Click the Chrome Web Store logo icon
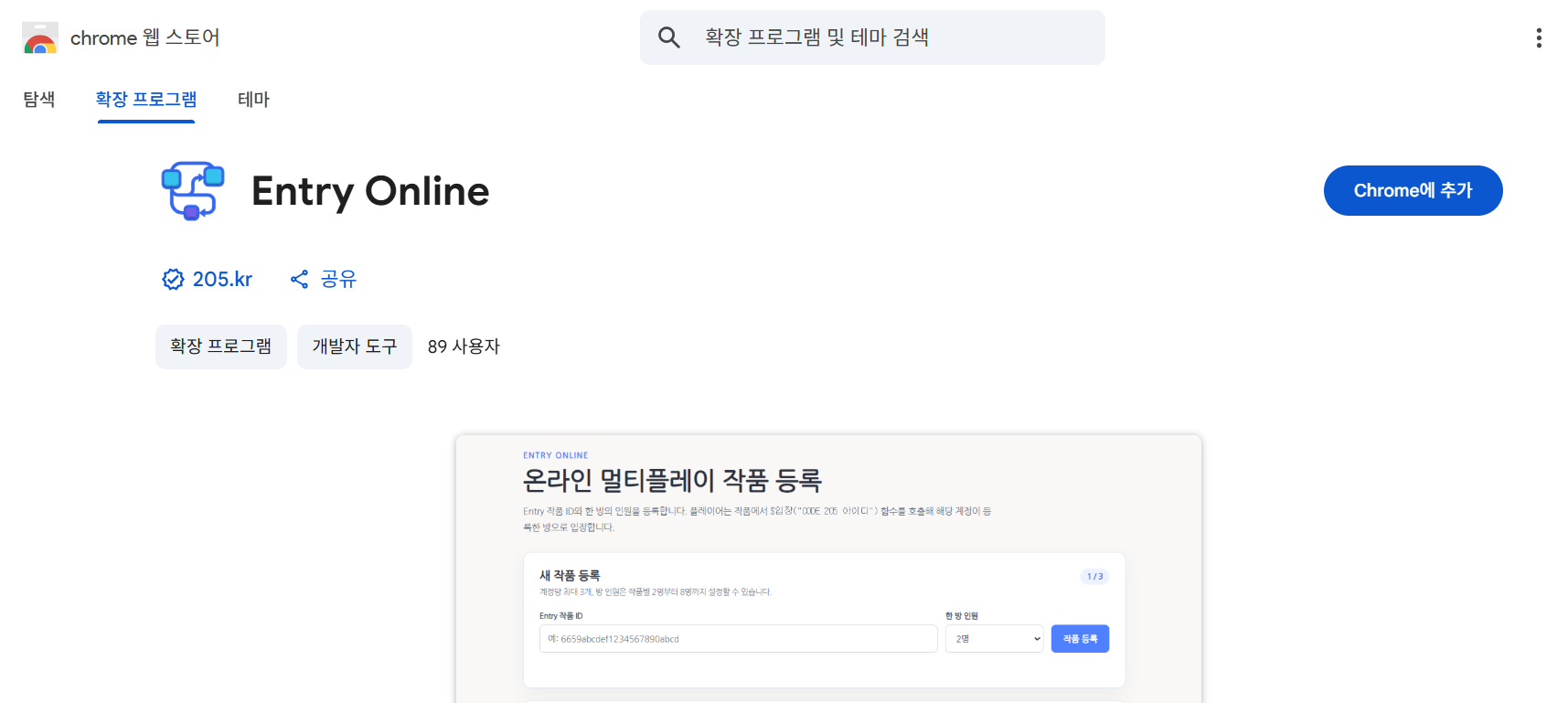Viewport: 1568px width, 703px height. (x=40, y=37)
